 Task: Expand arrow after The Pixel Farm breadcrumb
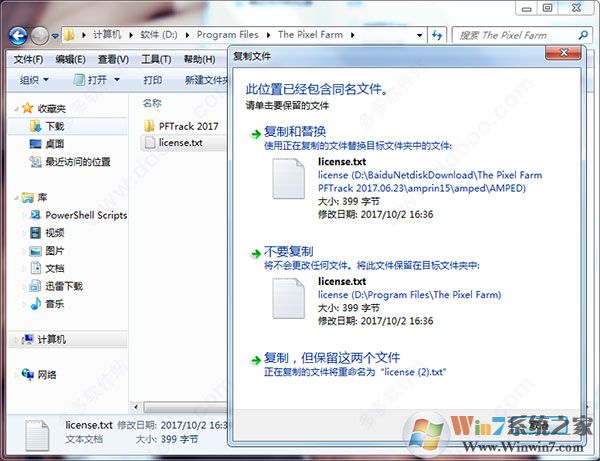click(352, 35)
